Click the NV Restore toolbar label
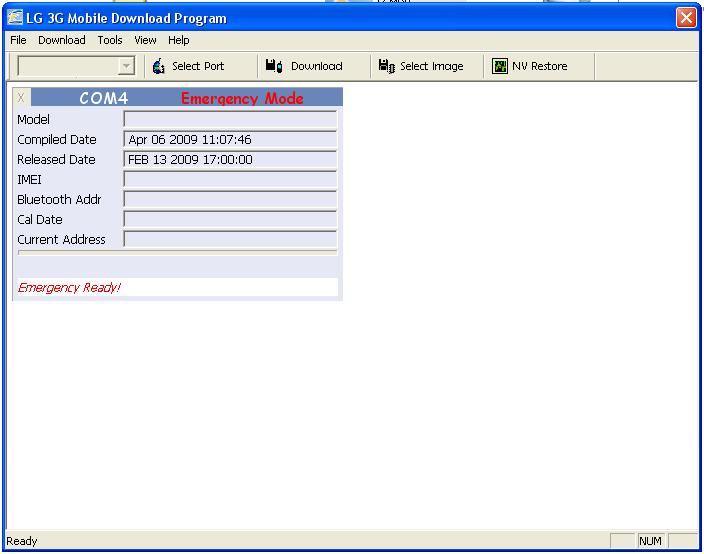 click(x=540, y=66)
